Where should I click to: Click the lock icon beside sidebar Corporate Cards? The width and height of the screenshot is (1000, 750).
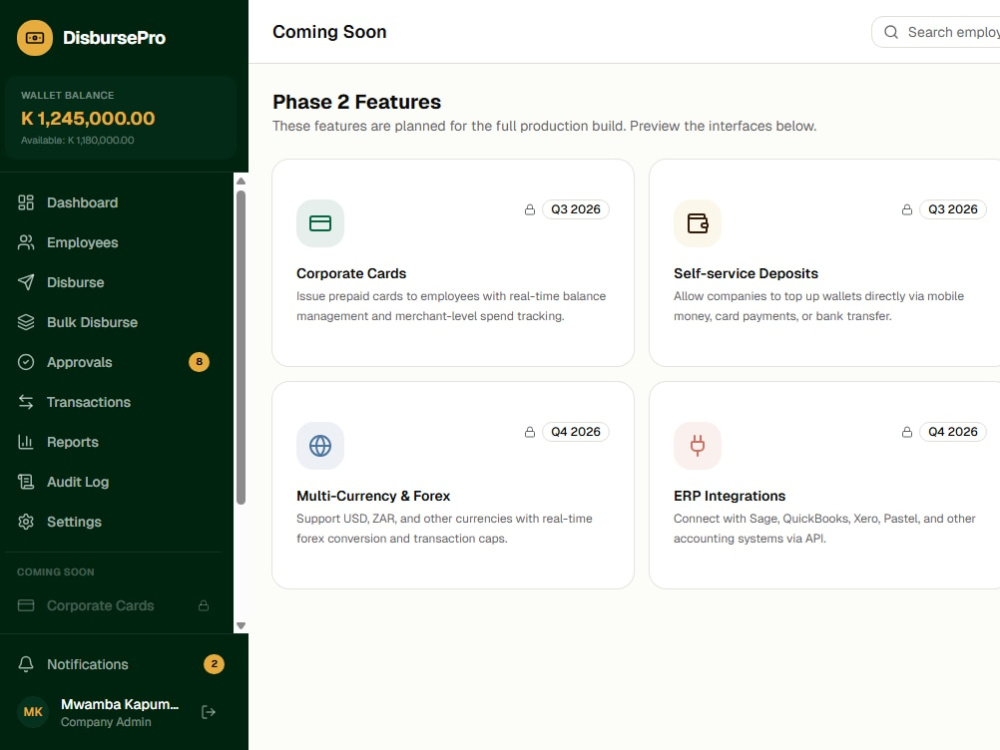point(203,605)
